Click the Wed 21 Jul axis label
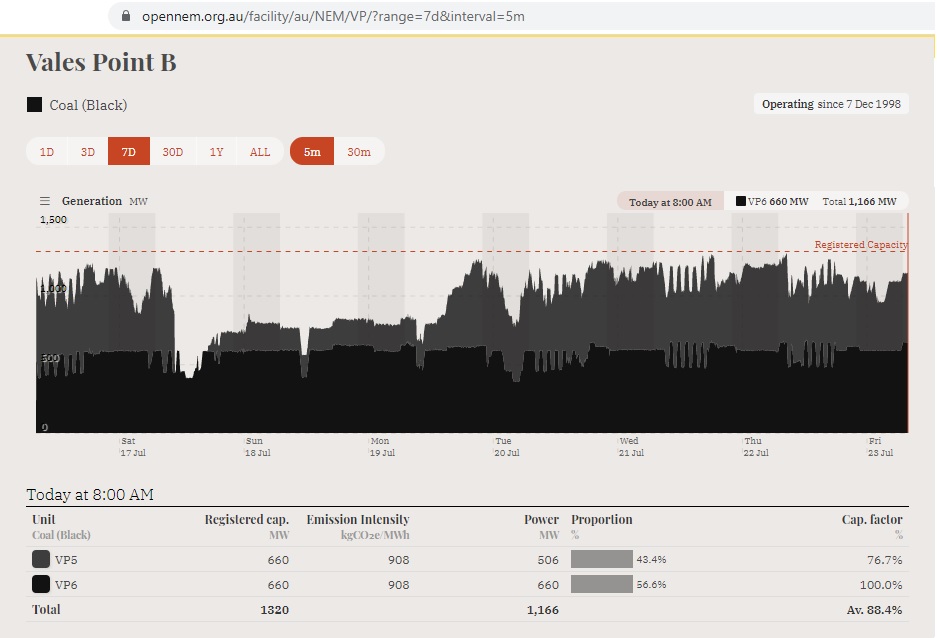This screenshot has width=937, height=638. [x=631, y=447]
